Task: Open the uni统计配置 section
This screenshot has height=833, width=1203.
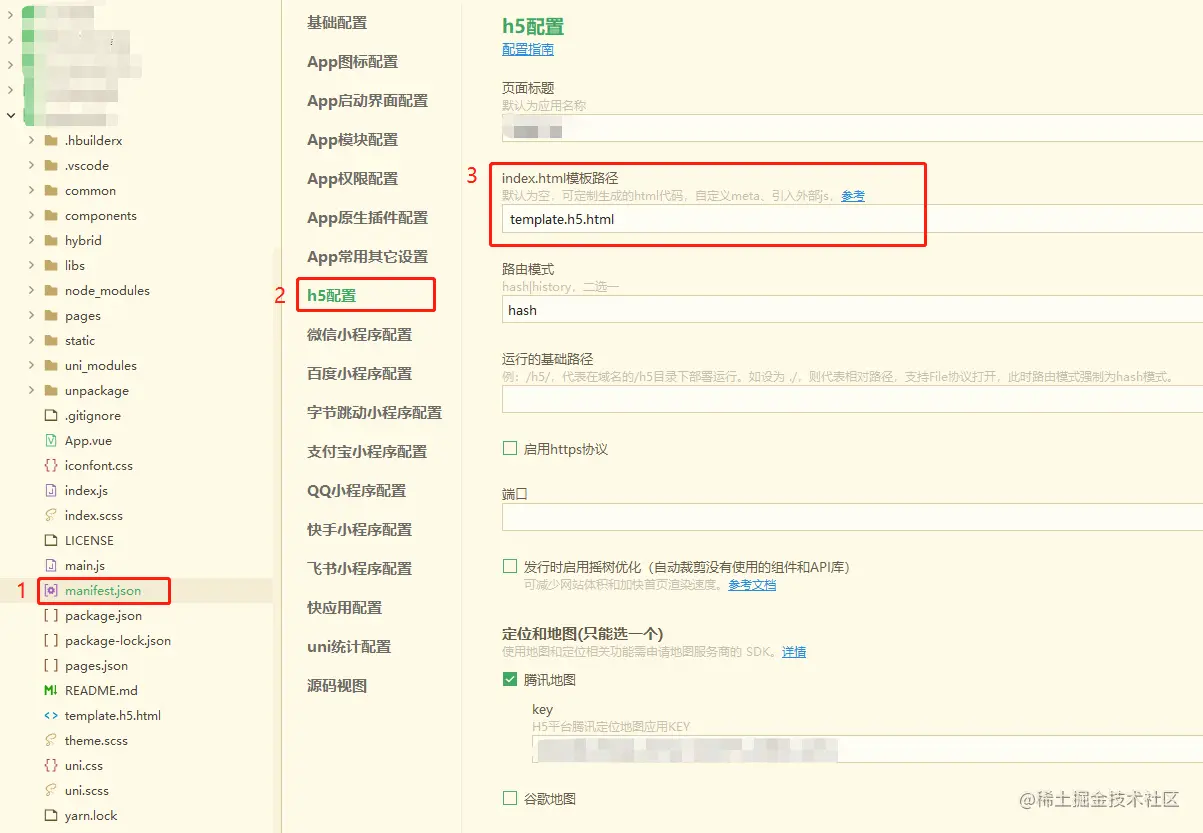Action: click(349, 647)
